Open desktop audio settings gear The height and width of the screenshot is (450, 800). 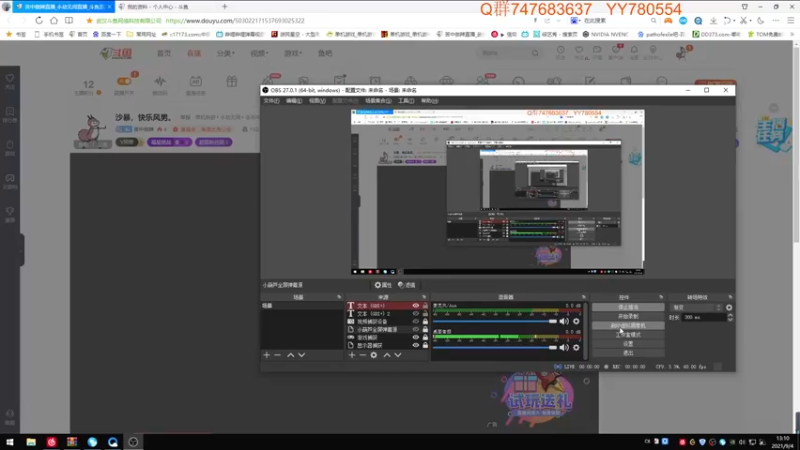pos(577,347)
